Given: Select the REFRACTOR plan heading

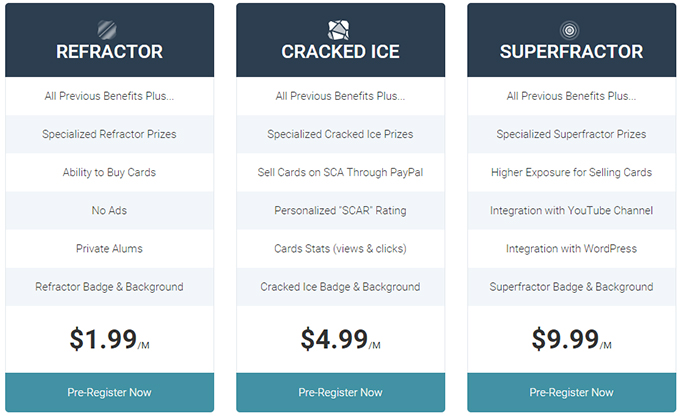Looking at the screenshot, I should click(x=109, y=52).
